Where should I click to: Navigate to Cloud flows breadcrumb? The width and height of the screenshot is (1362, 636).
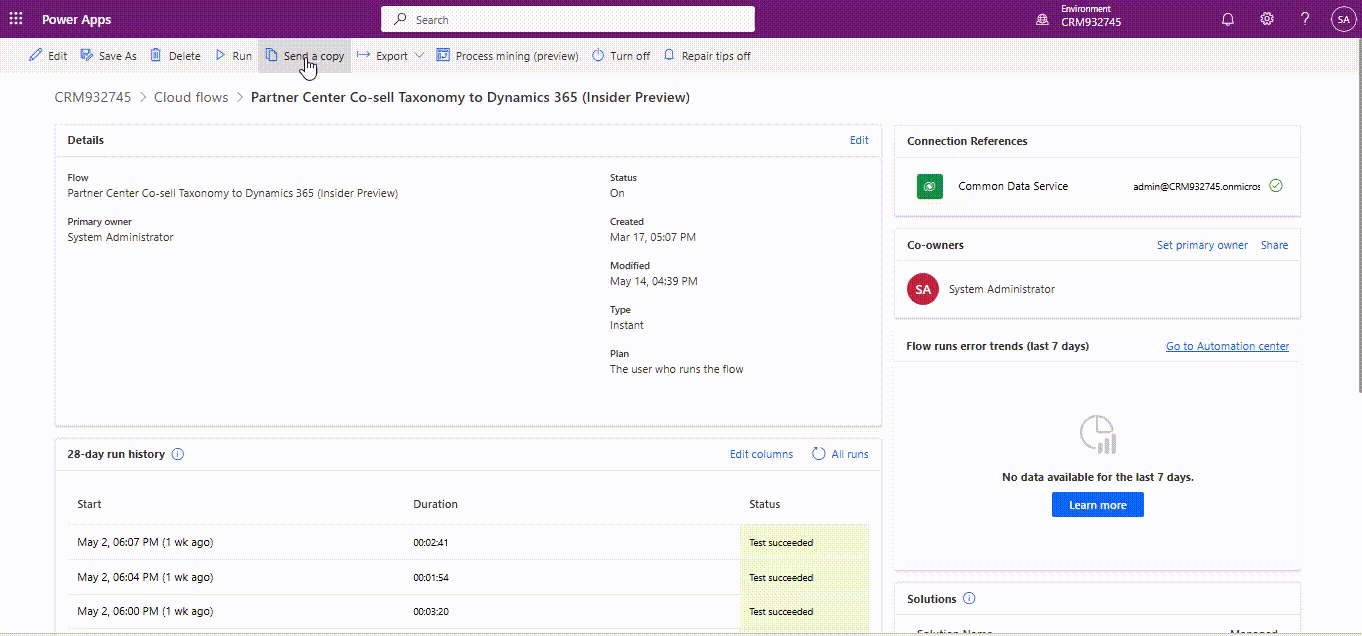coord(191,97)
